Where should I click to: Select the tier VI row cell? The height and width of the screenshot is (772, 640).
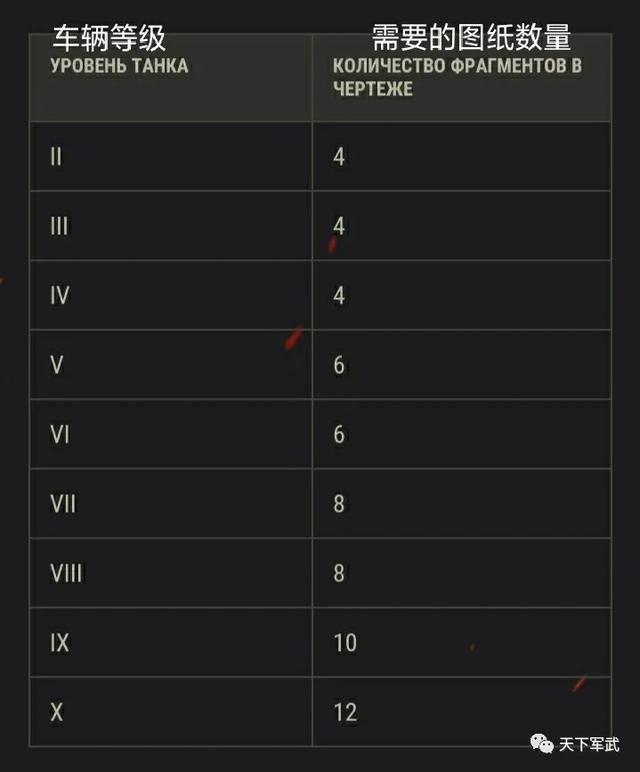[x=171, y=434]
